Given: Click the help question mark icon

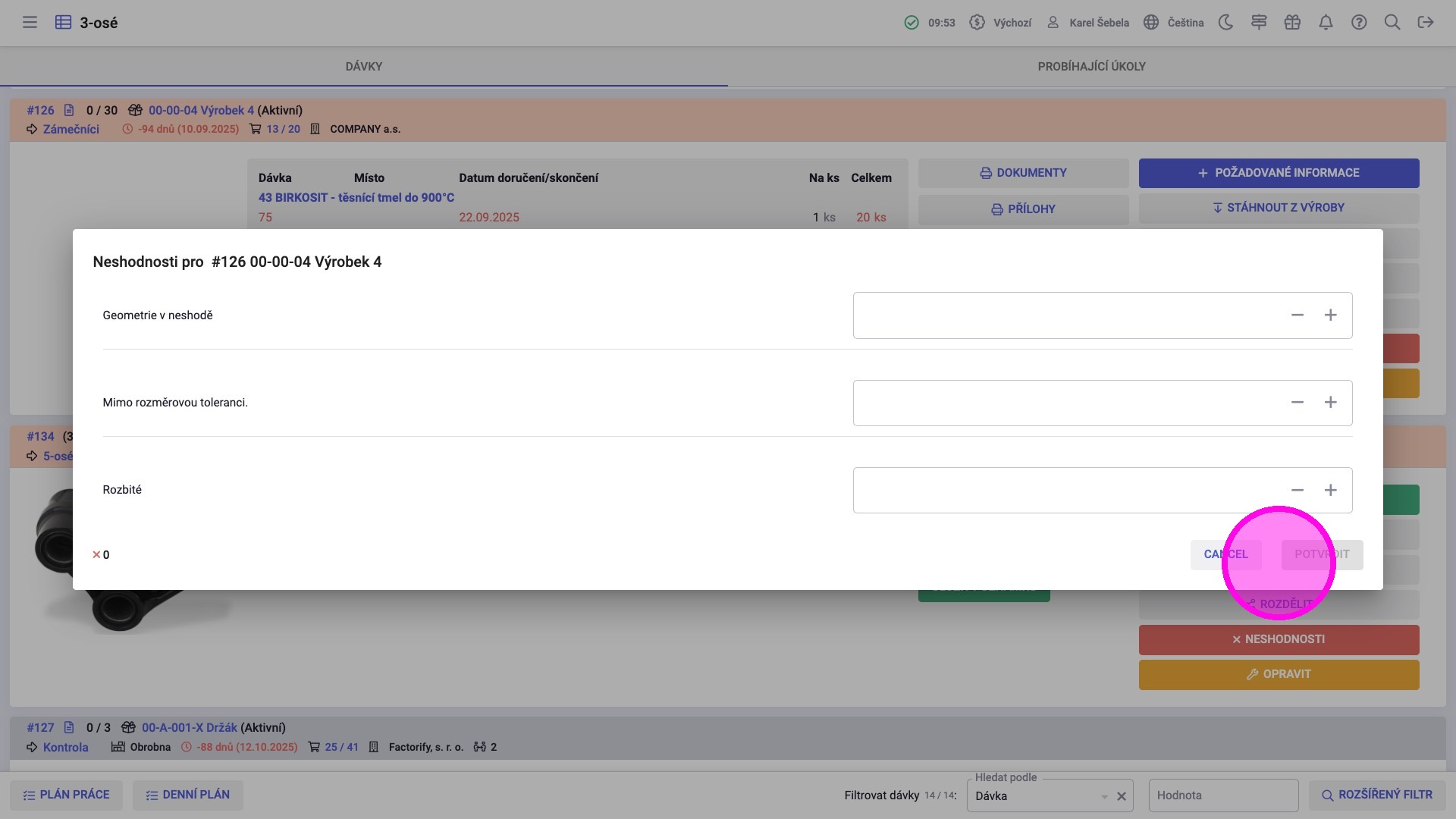Looking at the screenshot, I should click(1359, 23).
